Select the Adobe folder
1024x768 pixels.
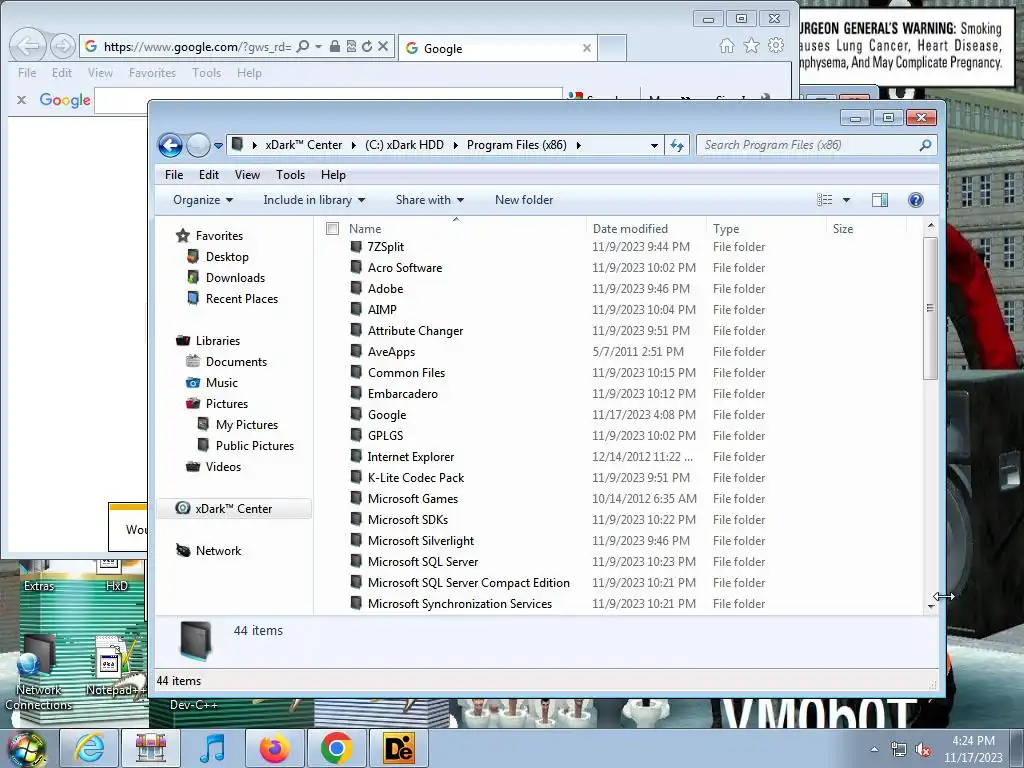pos(385,289)
